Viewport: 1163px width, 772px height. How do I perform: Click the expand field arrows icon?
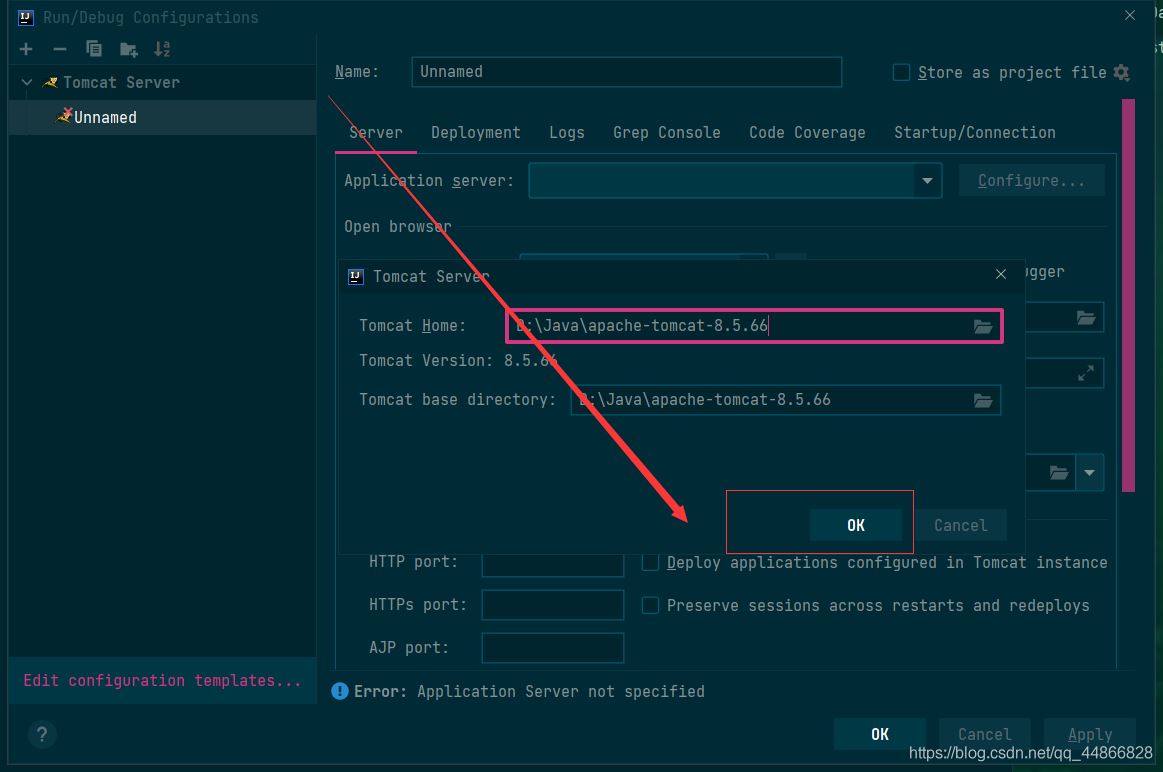click(x=1086, y=373)
